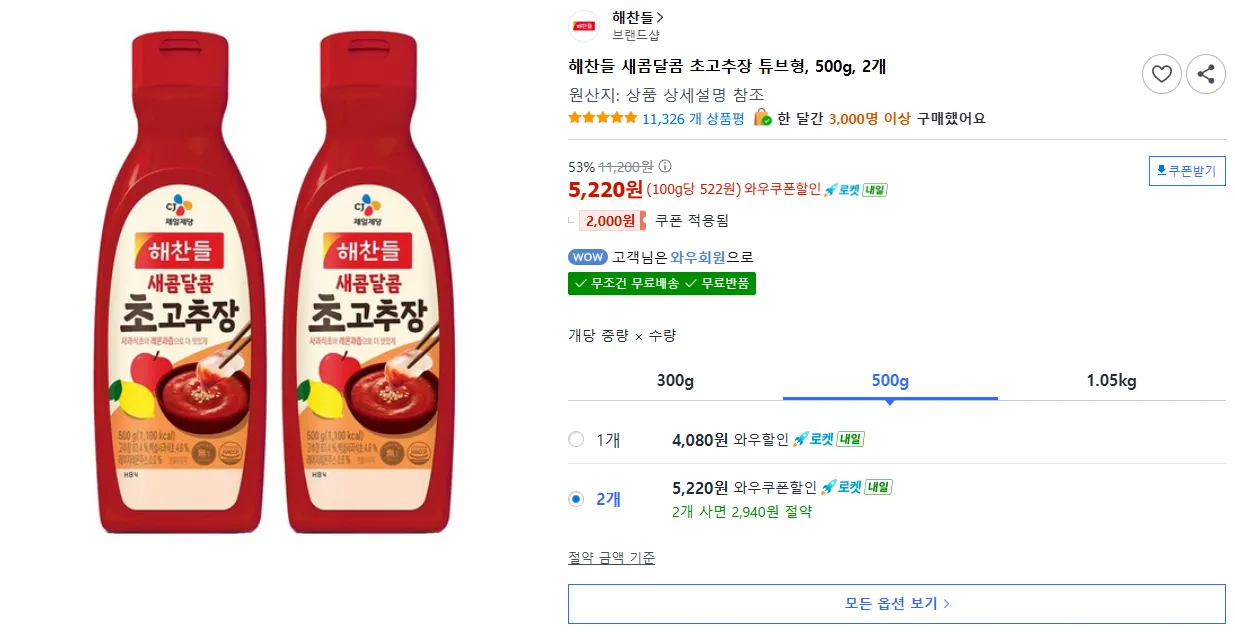This screenshot has width=1235, height=632.
Task: Click the five-star rating icons
Action: [x=602, y=118]
